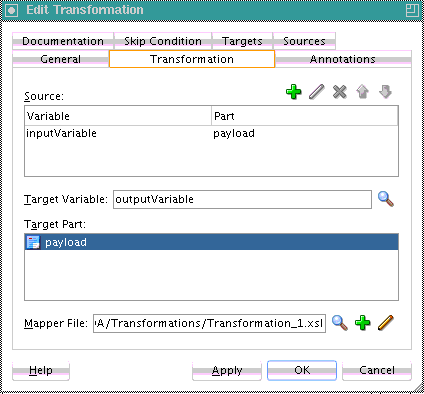The width and height of the screenshot is (424, 394).
Task: Move source up with the up arrow
Action: pyautogui.click(x=362, y=92)
